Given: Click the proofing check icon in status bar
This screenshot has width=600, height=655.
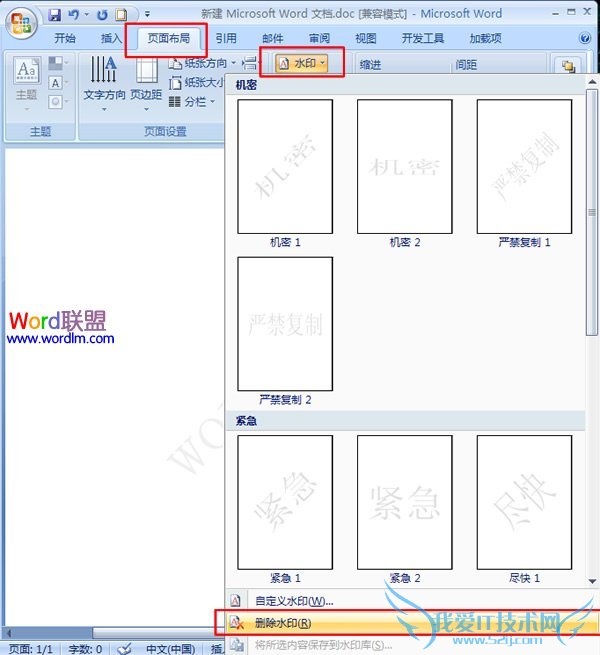Looking at the screenshot, I should click(125, 649).
